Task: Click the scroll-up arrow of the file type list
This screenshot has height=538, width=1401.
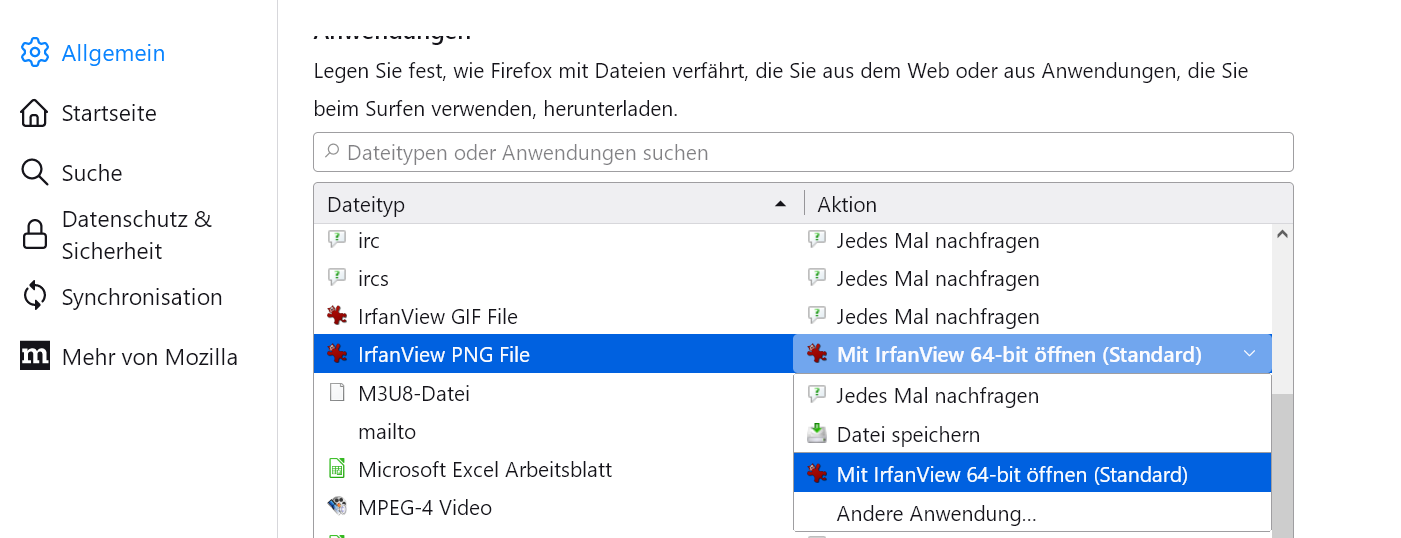Action: (x=1282, y=236)
